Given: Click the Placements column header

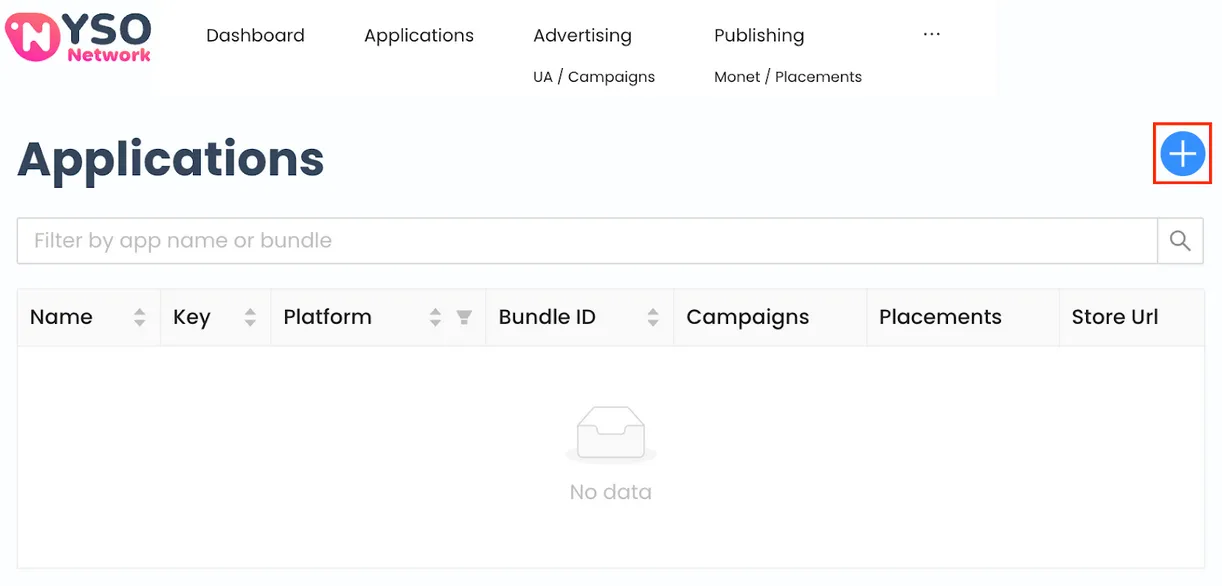Looking at the screenshot, I should [x=940, y=317].
